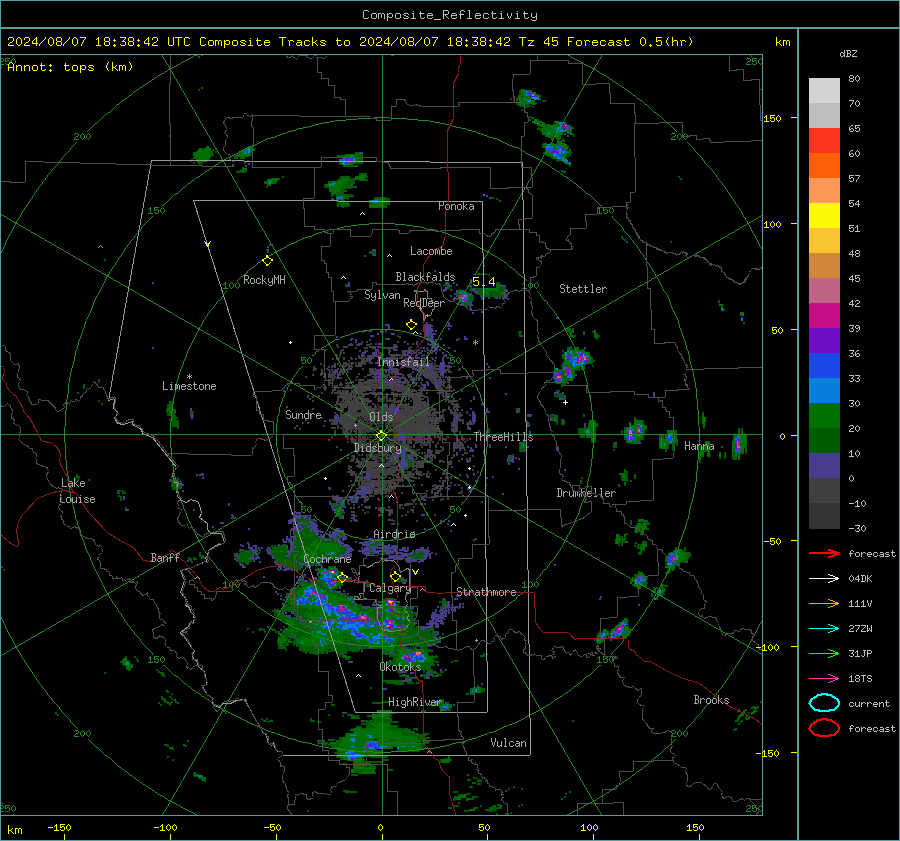Click the yellow diamond marker below RedDeer

coord(411,325)
